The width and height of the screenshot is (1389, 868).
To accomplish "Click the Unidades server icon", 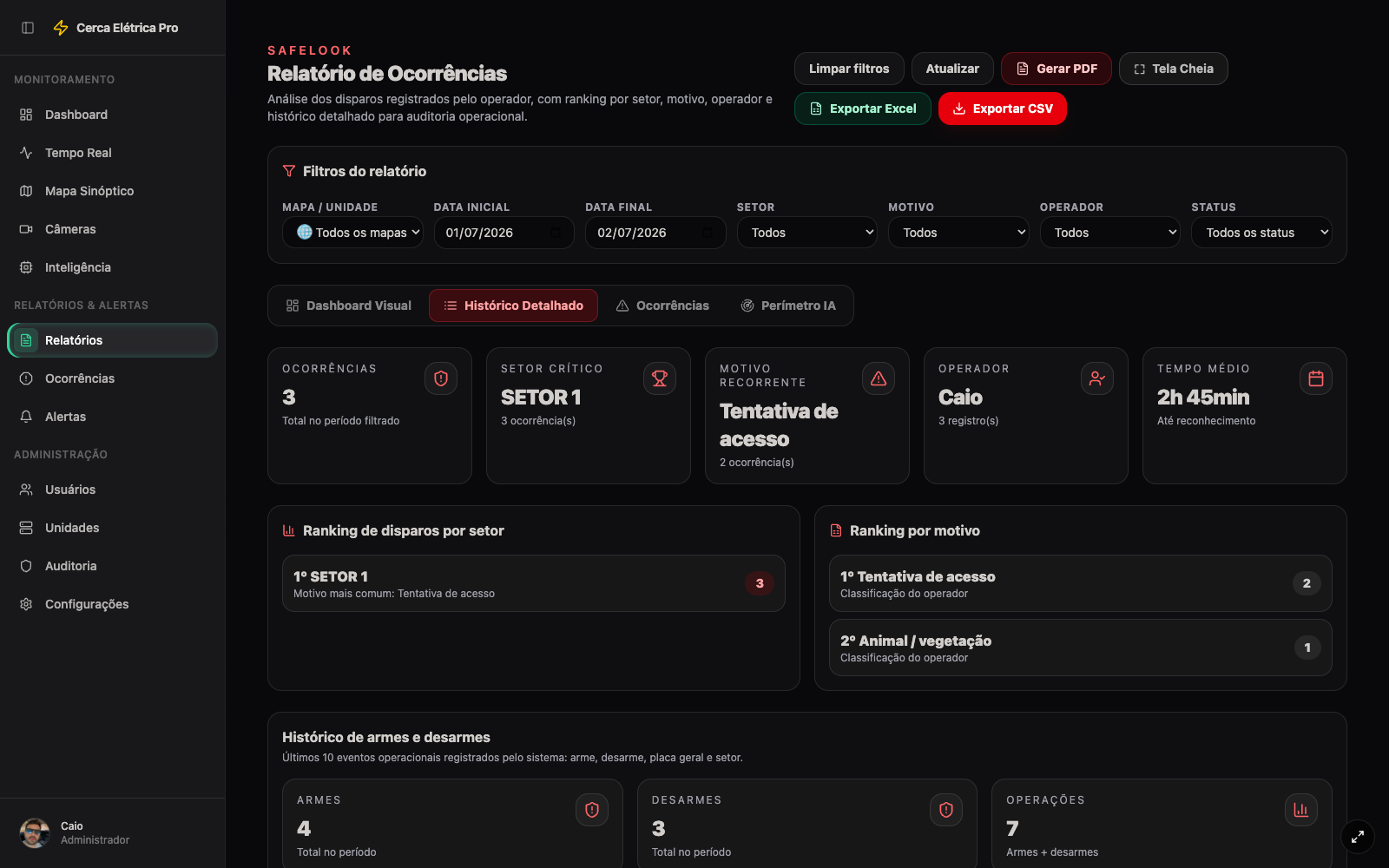I will 26,528.
